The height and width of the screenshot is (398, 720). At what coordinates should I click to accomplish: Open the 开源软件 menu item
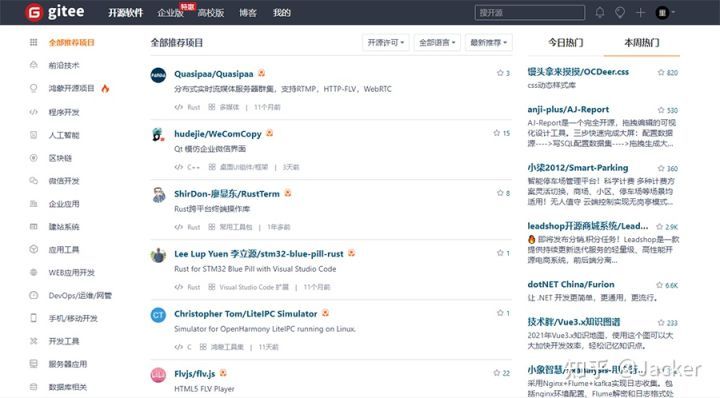pos(125,13)
